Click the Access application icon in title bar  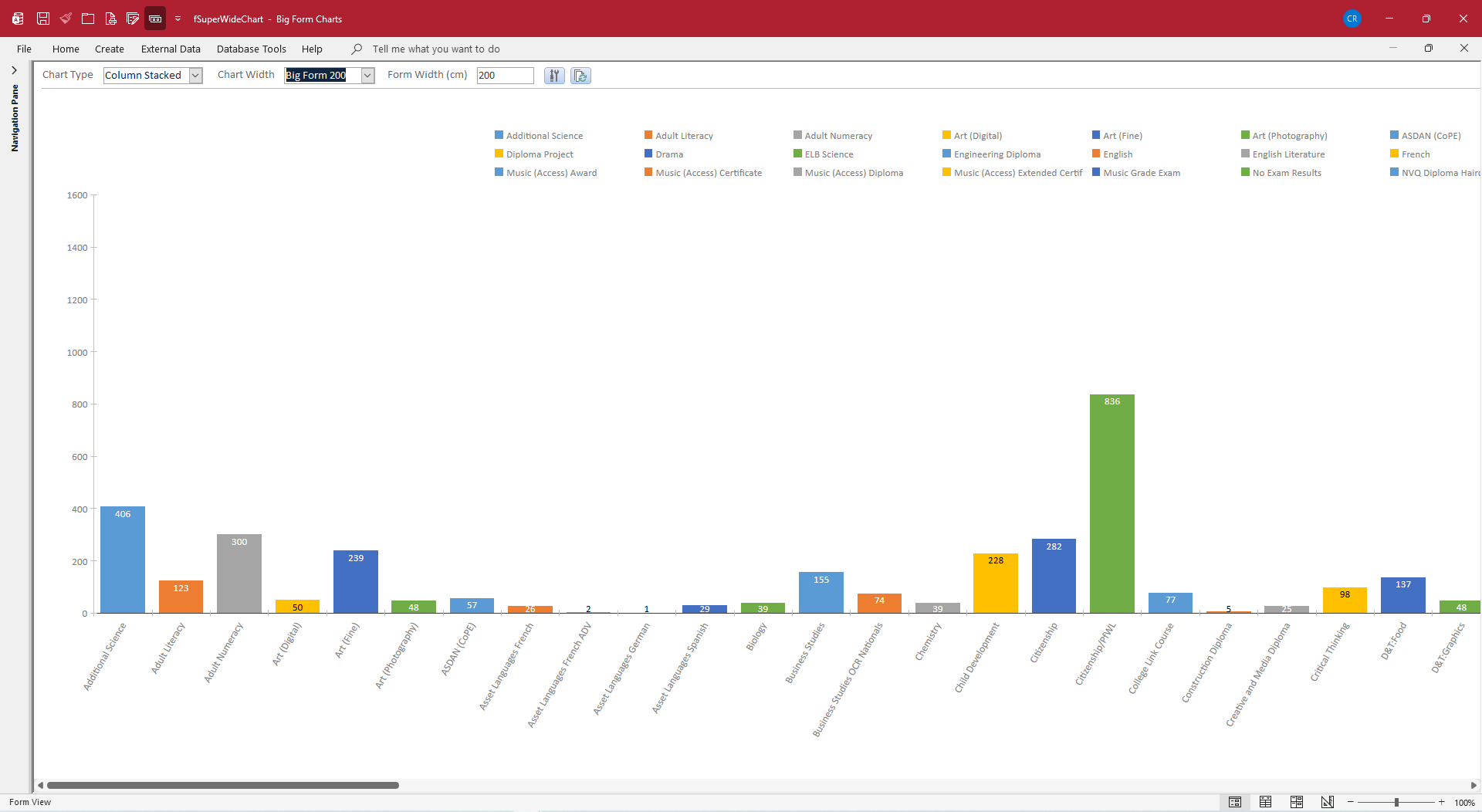[18, 19]
